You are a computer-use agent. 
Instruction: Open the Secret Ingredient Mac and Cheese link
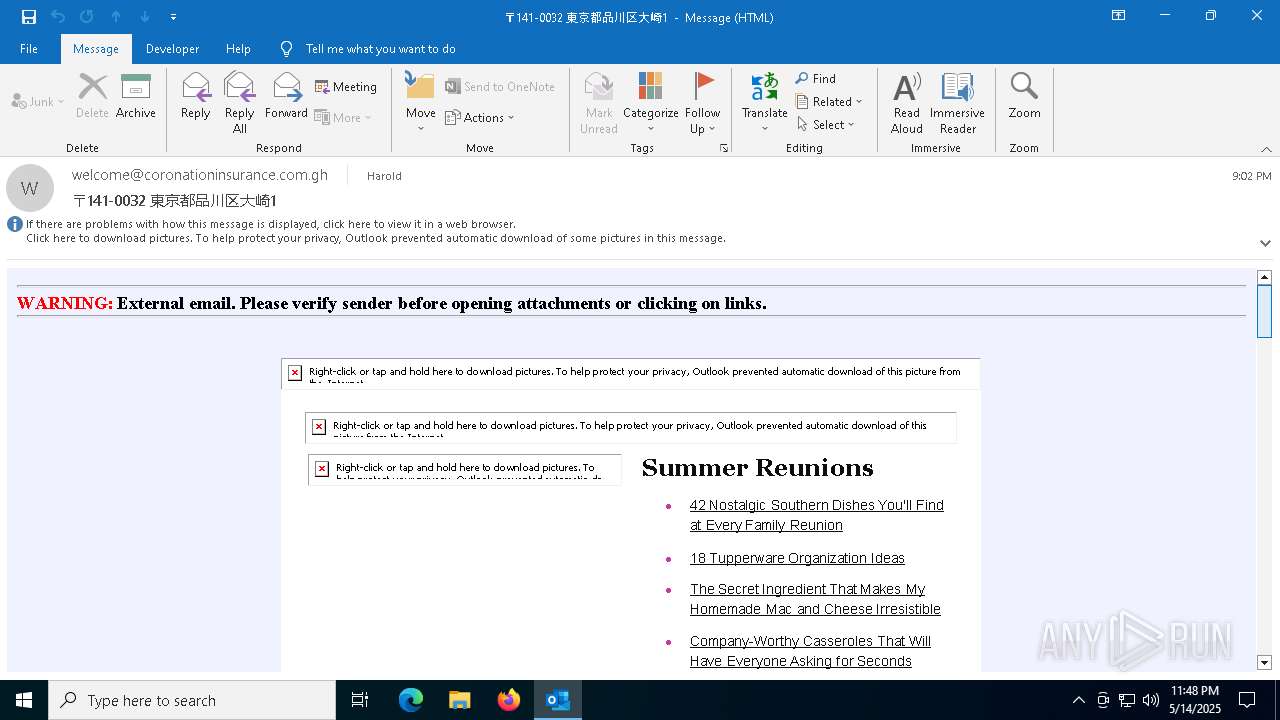[x=815, y=599]
